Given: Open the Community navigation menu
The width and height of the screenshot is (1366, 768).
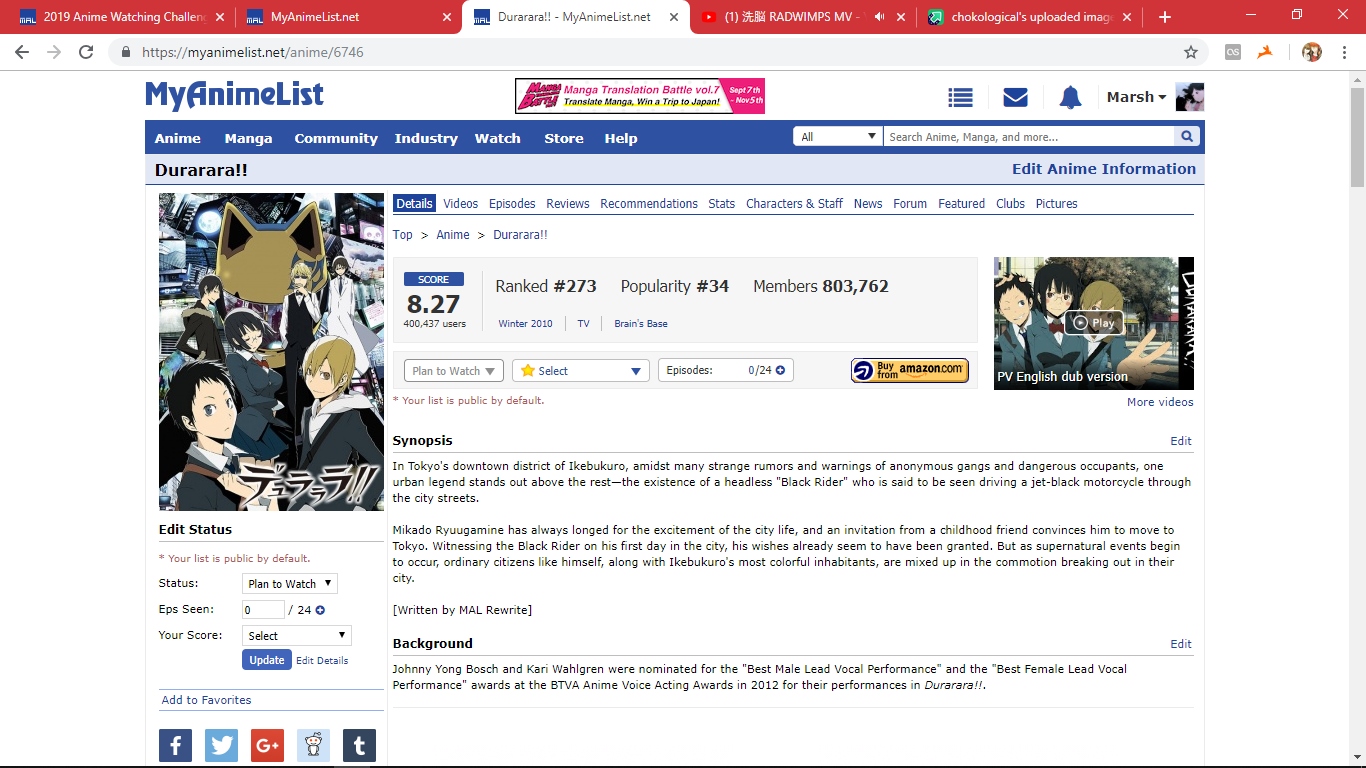Looking at the screenshot, I should [336, 138].
